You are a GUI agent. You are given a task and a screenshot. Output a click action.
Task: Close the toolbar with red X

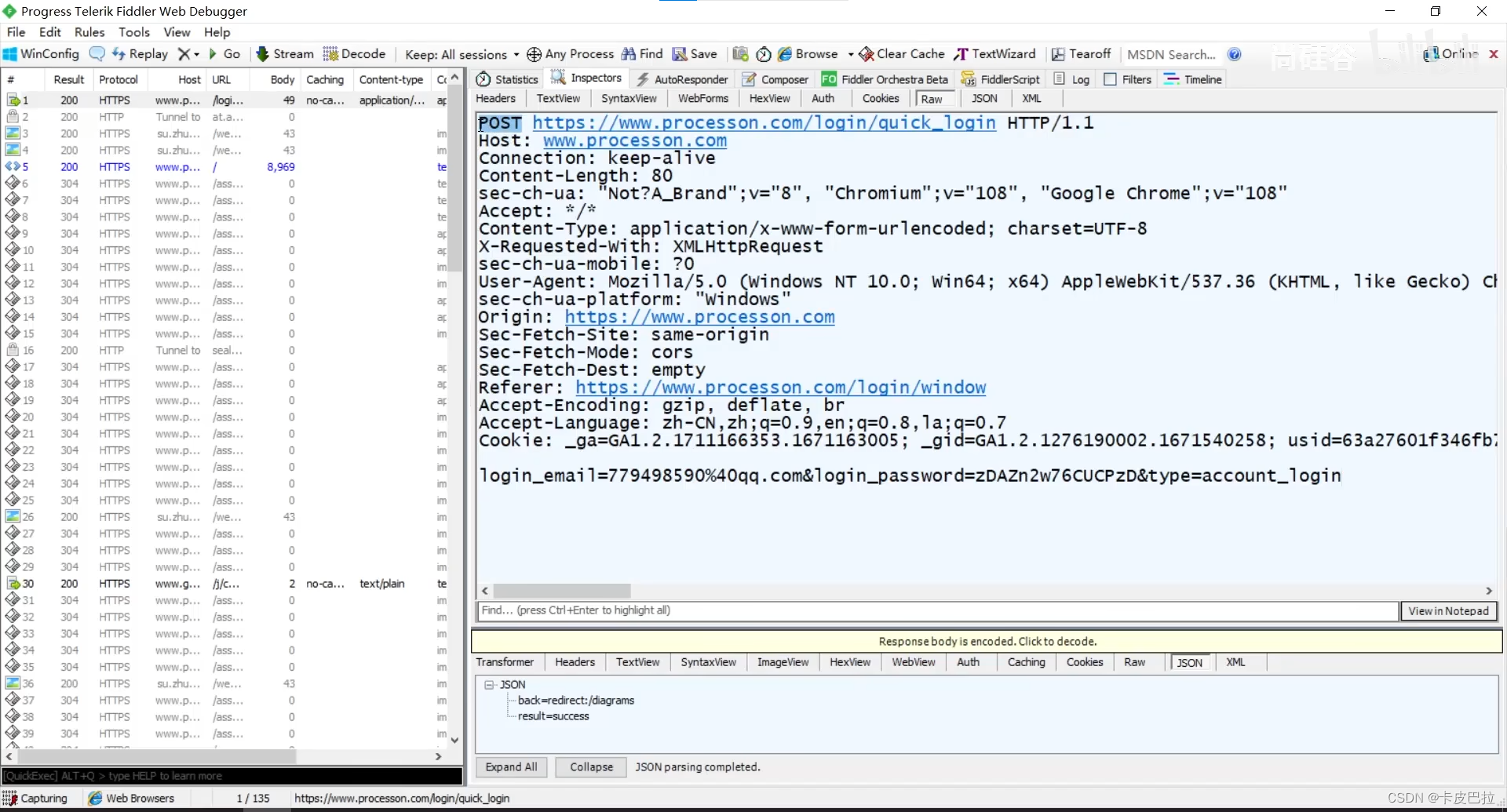1494,54
